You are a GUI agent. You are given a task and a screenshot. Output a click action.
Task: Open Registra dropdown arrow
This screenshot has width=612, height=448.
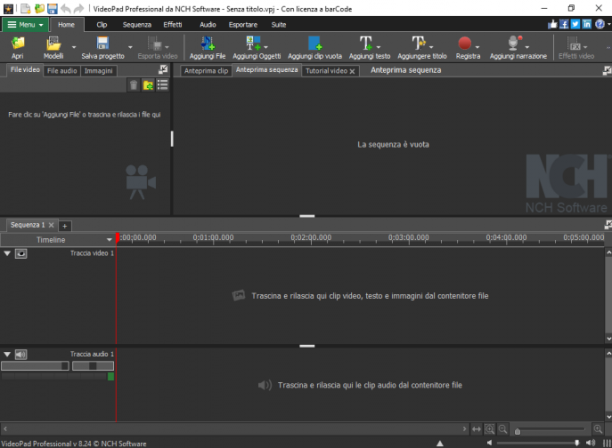[477, 47]
